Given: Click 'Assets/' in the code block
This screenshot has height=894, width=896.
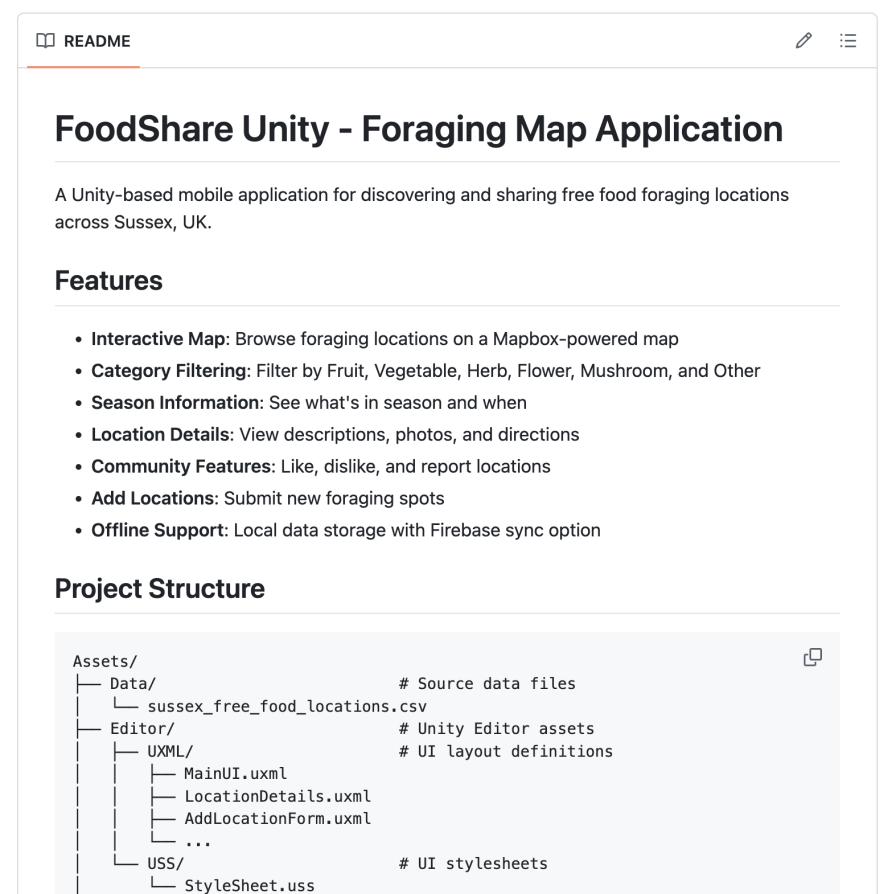Looking at the screenshot, I should (x=105, y=661).
